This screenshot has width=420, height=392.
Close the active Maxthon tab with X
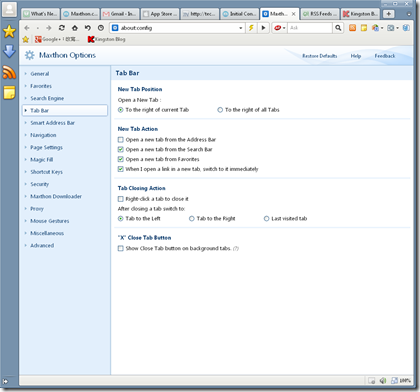coord(294,14)
